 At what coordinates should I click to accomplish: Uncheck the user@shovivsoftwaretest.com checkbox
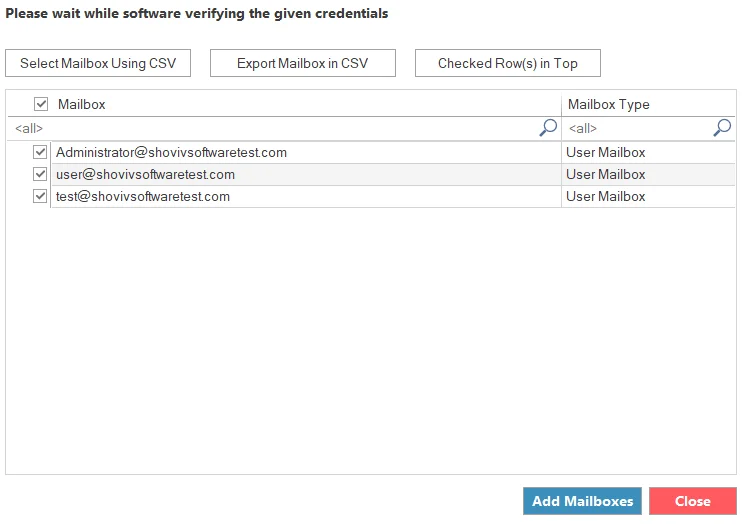(x=40, y=174)
